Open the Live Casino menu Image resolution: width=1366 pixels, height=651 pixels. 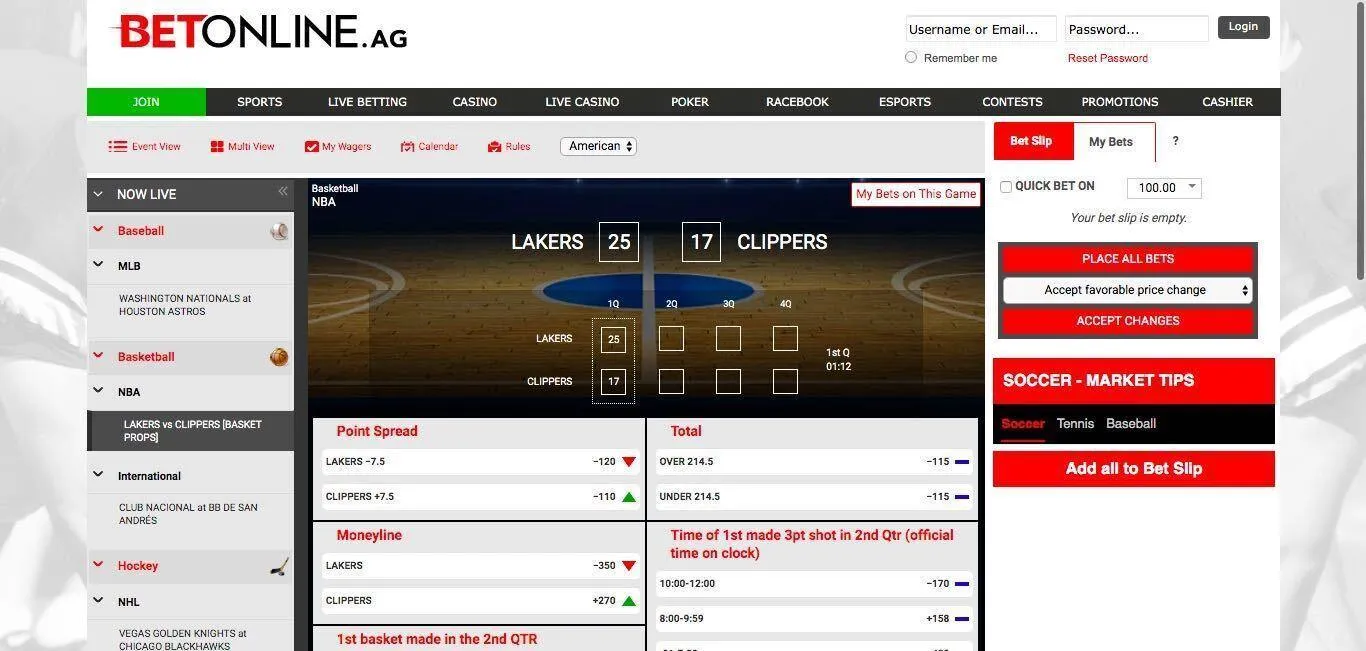pyautogui.click(x=582, y=102)
